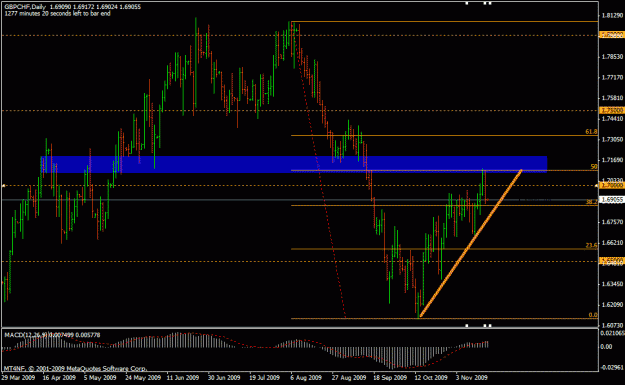Click the MT4NF MetaQuotes copyright text
The height and width of the screenshot is (385, 625).
(75, 369)
